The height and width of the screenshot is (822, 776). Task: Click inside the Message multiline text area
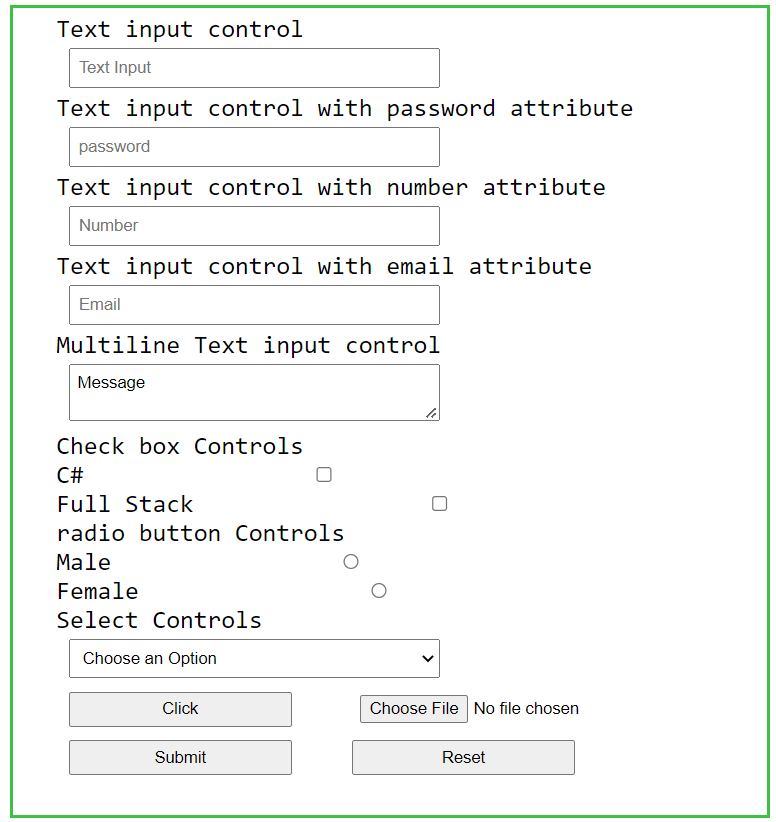254,390
